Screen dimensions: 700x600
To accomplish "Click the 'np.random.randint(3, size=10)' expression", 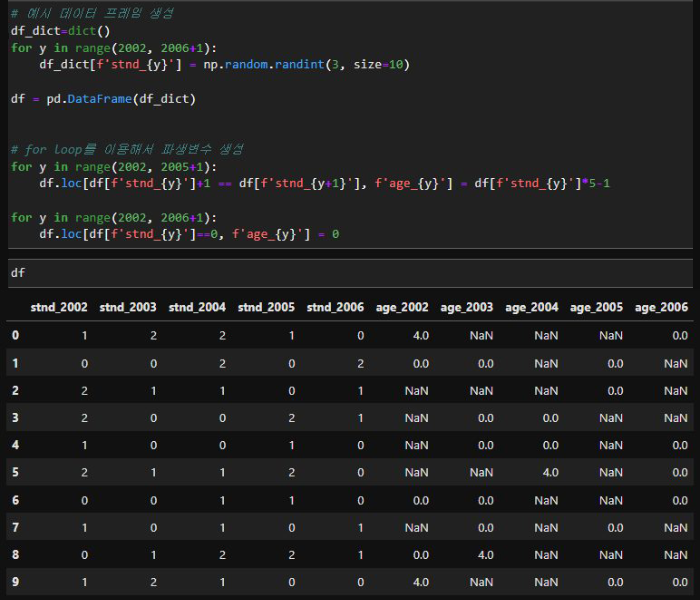I will coord(307,65).
